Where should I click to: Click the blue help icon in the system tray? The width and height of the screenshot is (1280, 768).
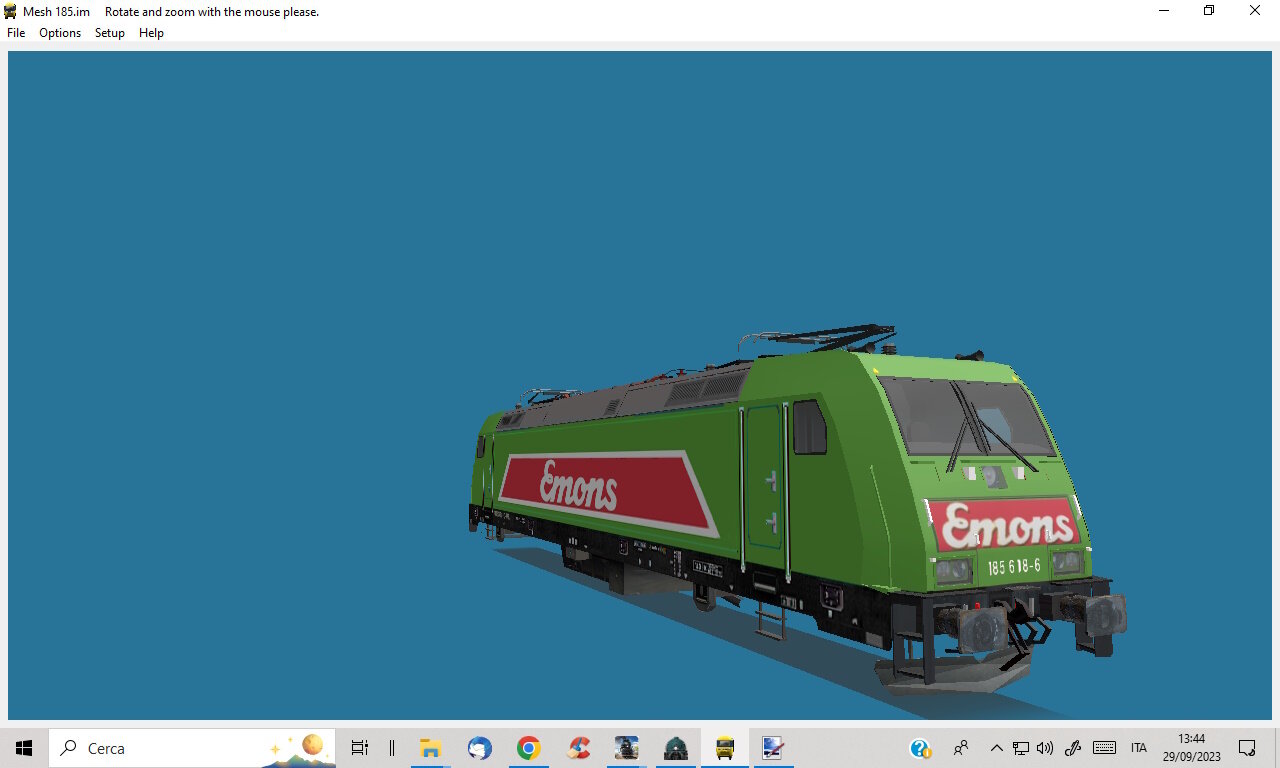click(x=920, y=748)
